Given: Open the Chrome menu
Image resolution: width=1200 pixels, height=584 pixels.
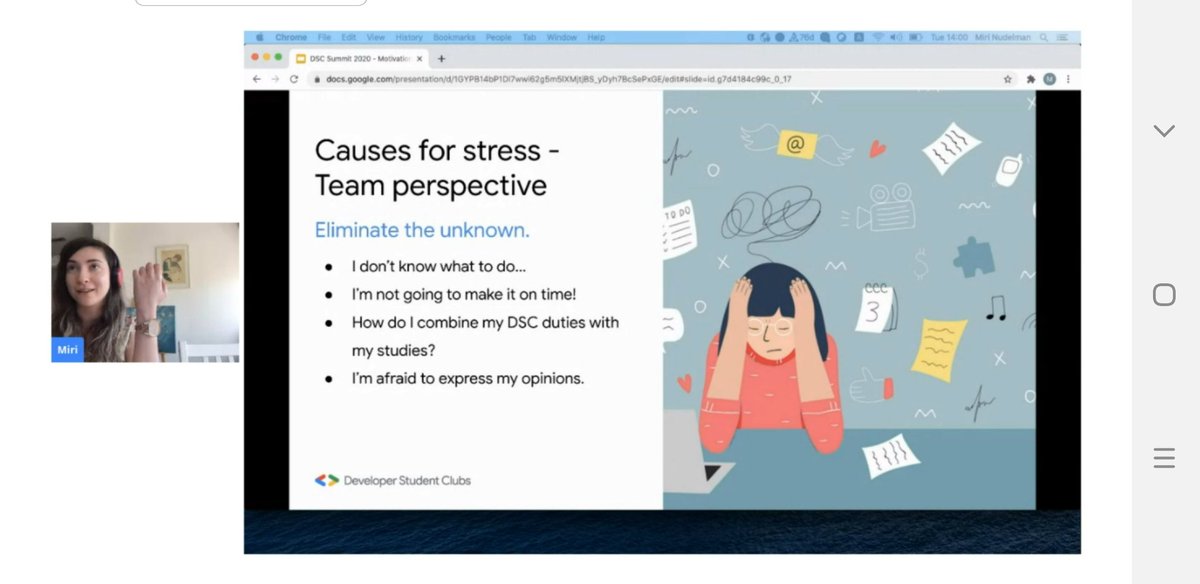Looking at the screenshot, I should point(292,37).
